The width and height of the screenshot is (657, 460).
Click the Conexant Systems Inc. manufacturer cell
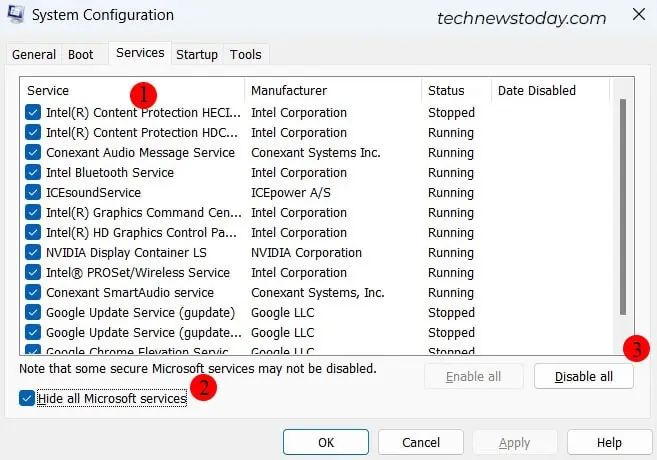point(316,152)
